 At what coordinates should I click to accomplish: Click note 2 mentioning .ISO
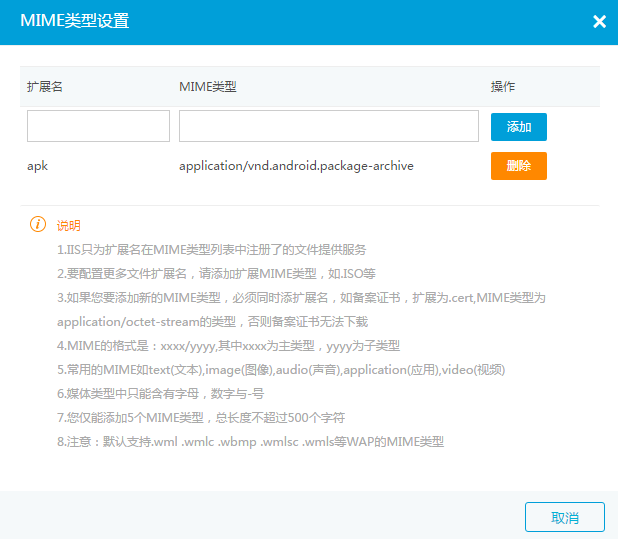(x=216, y=273)
